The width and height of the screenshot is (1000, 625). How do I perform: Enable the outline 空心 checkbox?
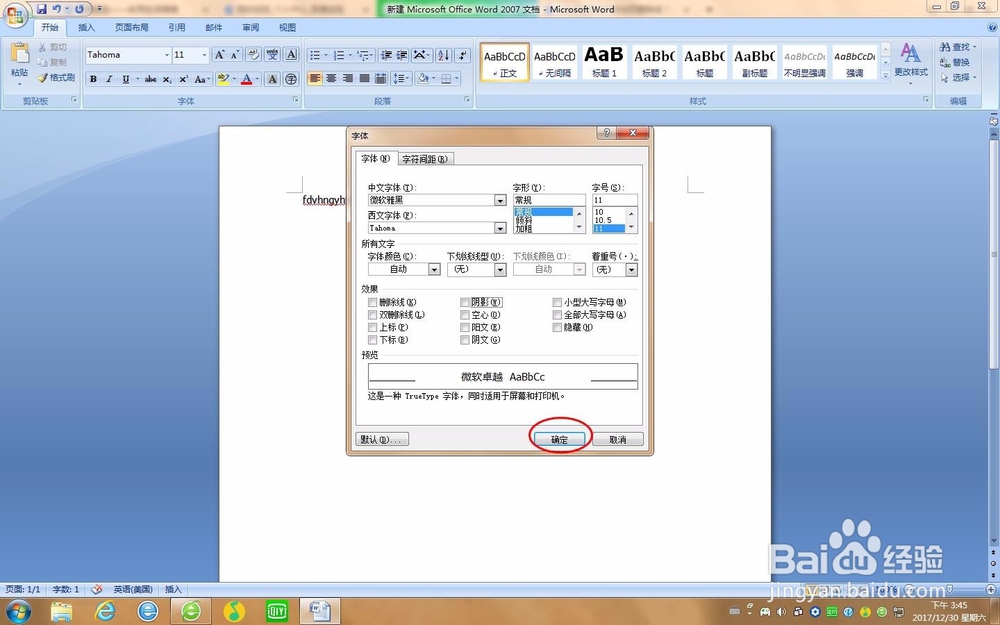pyautogui.click(x=465, y=315)
